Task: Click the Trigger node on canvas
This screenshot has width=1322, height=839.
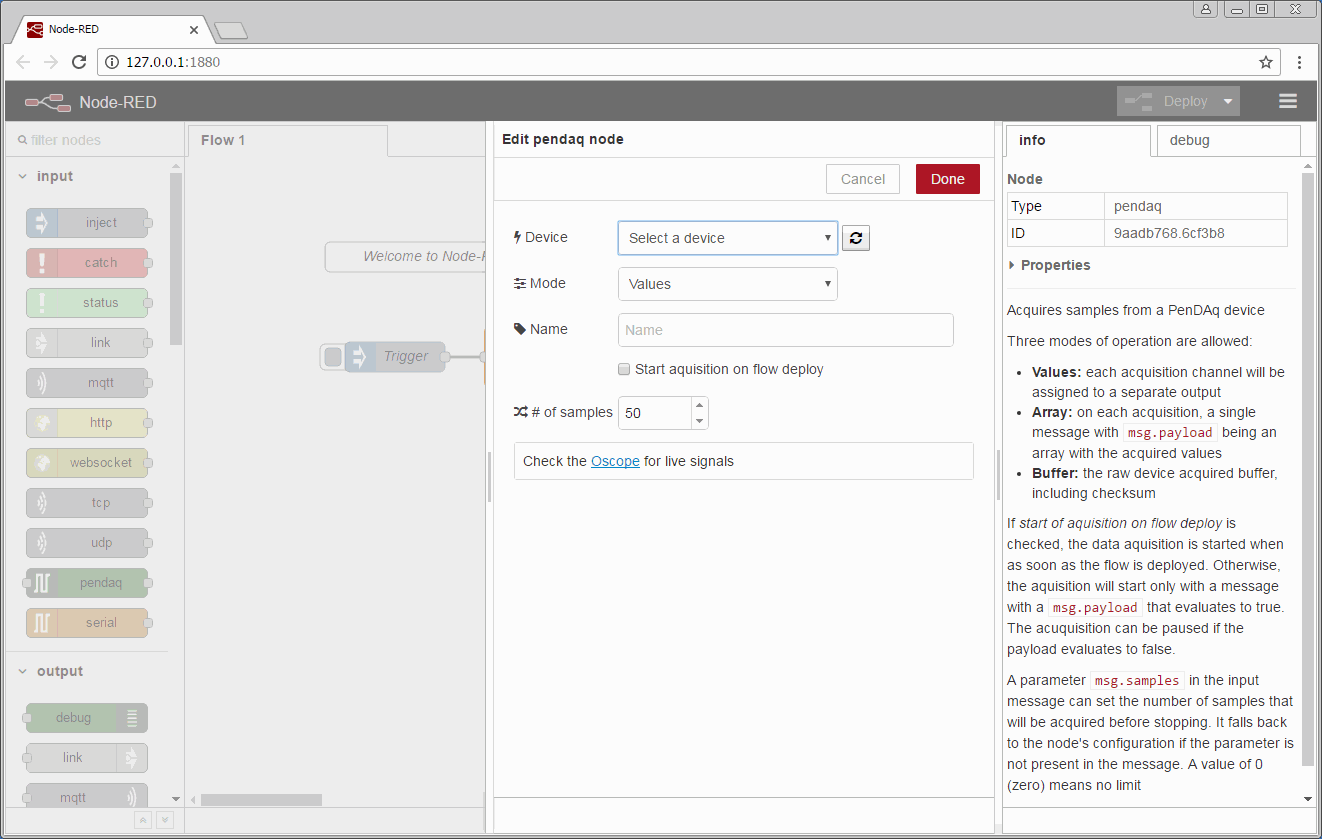Action: pyautogui.click(x=395, y=357)
